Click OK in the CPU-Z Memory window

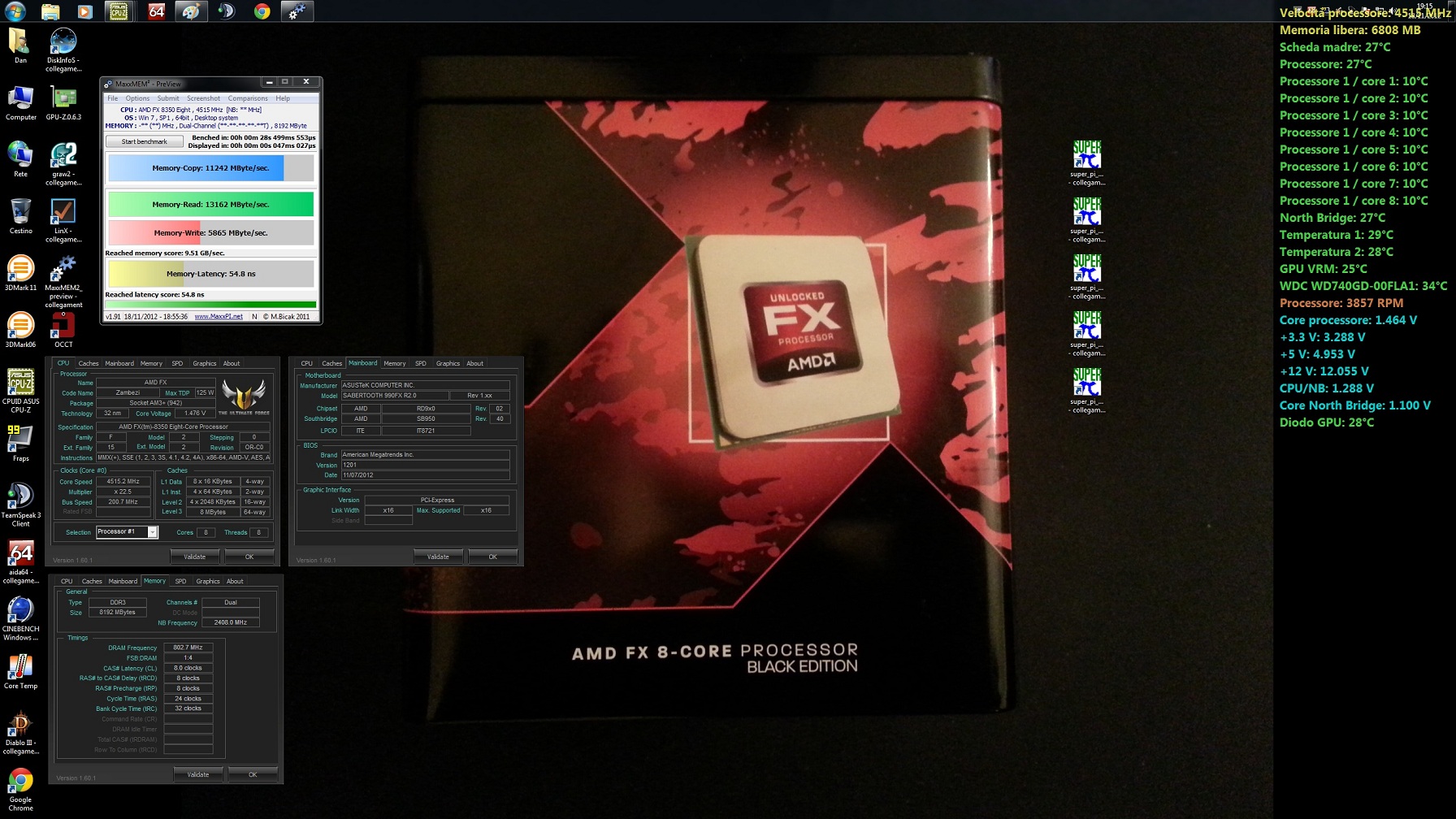(x=253, y=774)
